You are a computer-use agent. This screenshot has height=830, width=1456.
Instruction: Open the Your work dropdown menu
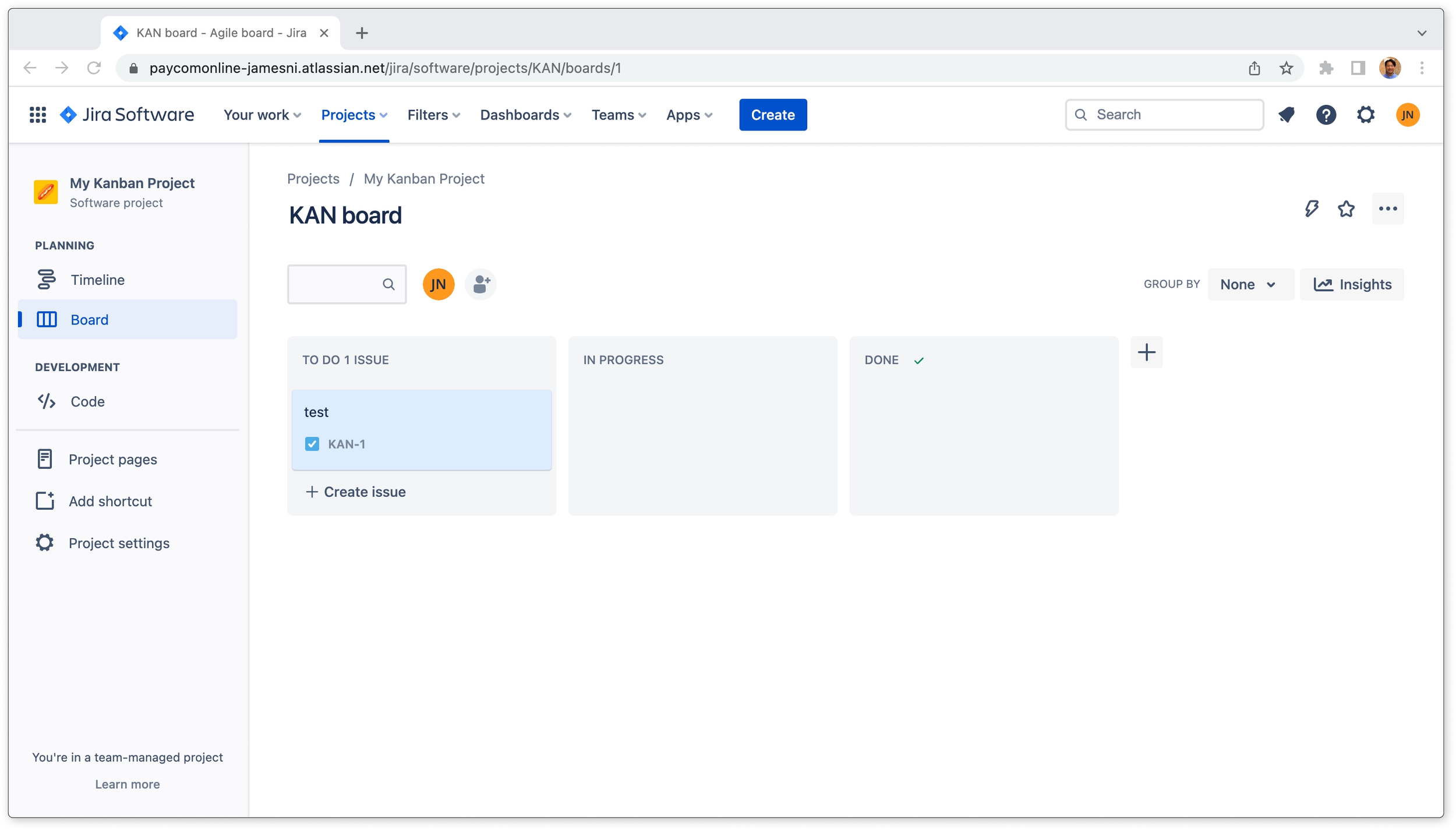point(262,115)
